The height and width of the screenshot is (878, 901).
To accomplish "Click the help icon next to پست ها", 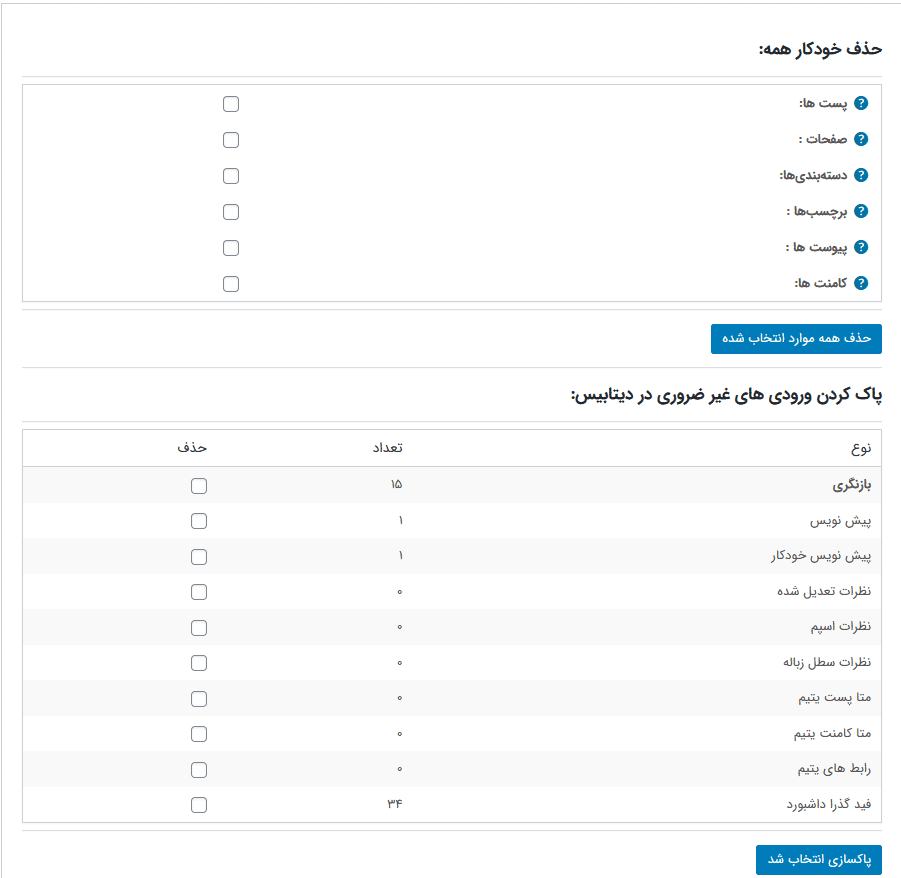I will click(861, 103).
